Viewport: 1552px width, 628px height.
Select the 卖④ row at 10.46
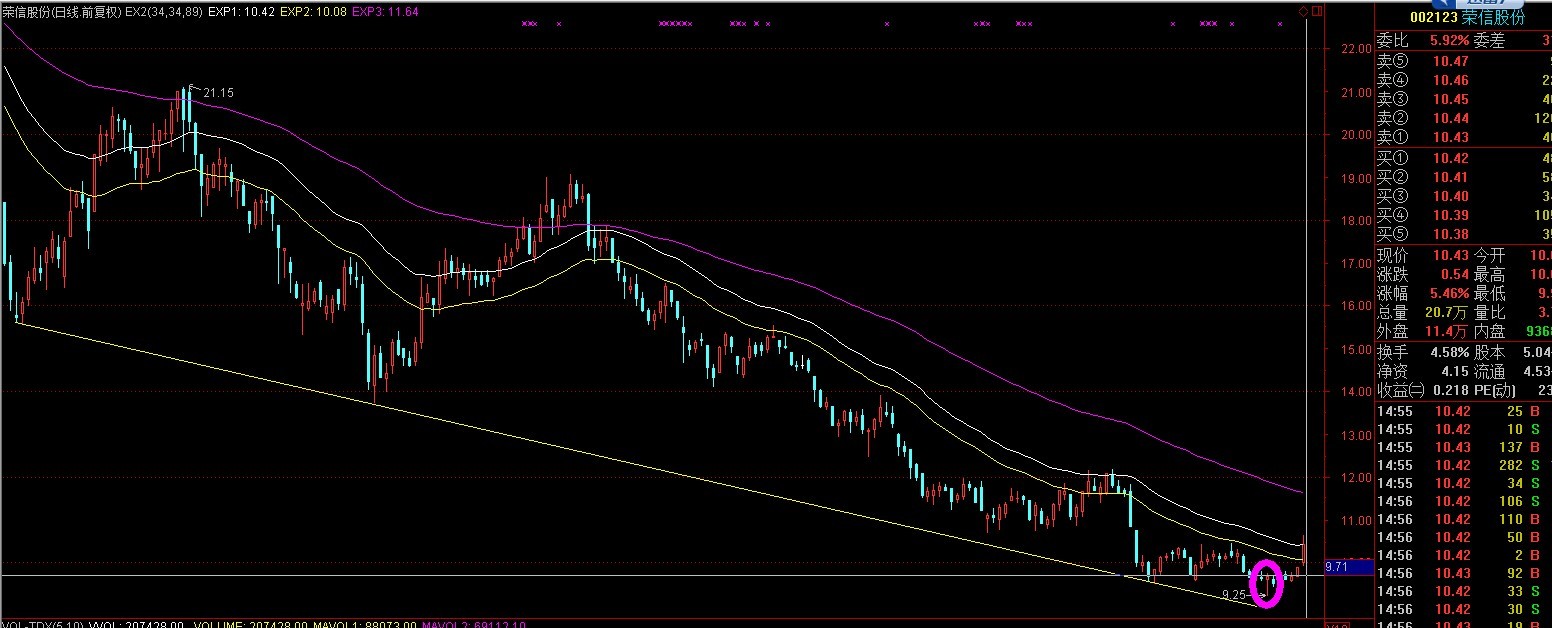pyautogui.click(x=1464, y=80)
